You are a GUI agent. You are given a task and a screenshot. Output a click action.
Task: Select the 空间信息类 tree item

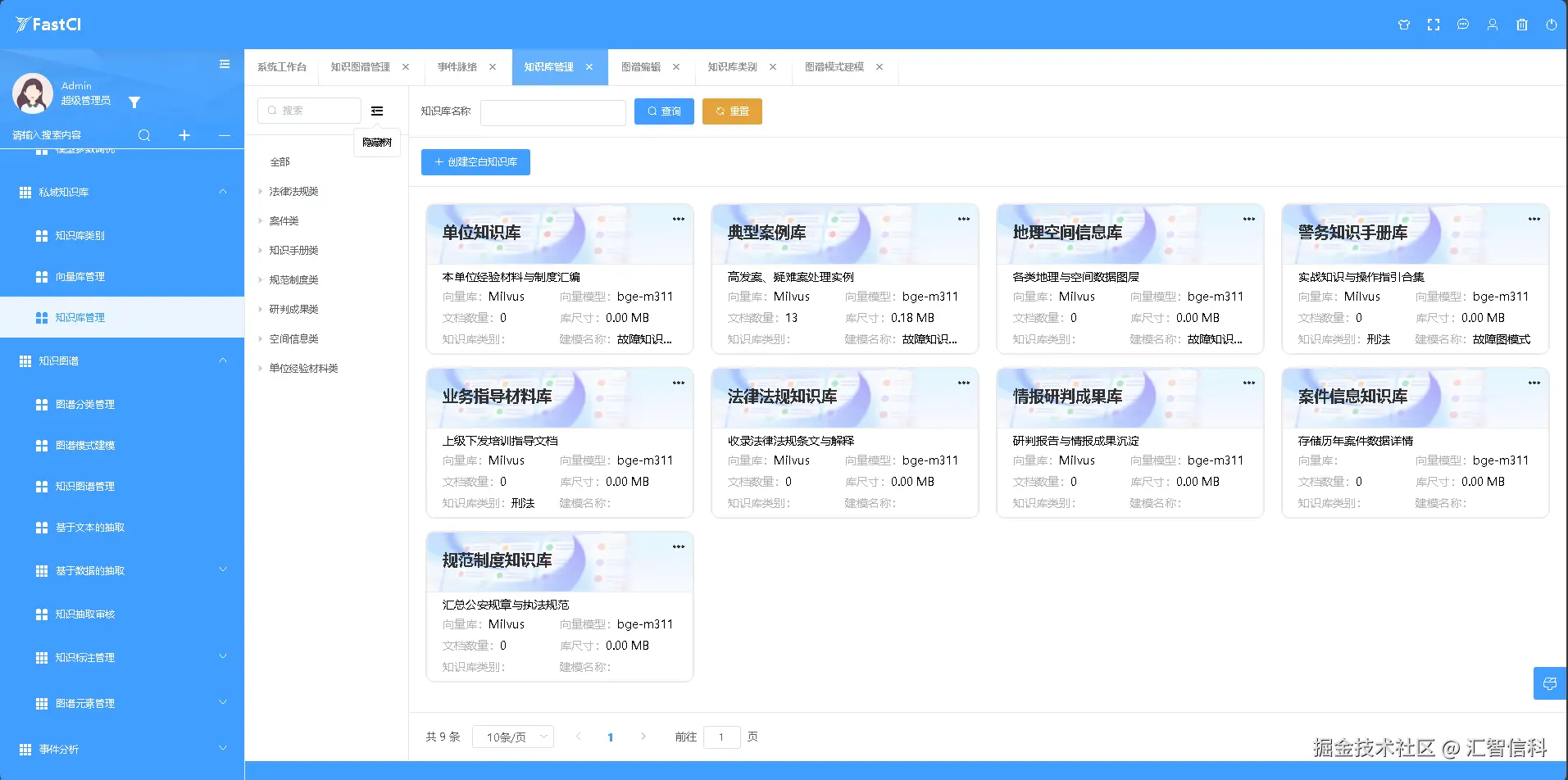294,338
